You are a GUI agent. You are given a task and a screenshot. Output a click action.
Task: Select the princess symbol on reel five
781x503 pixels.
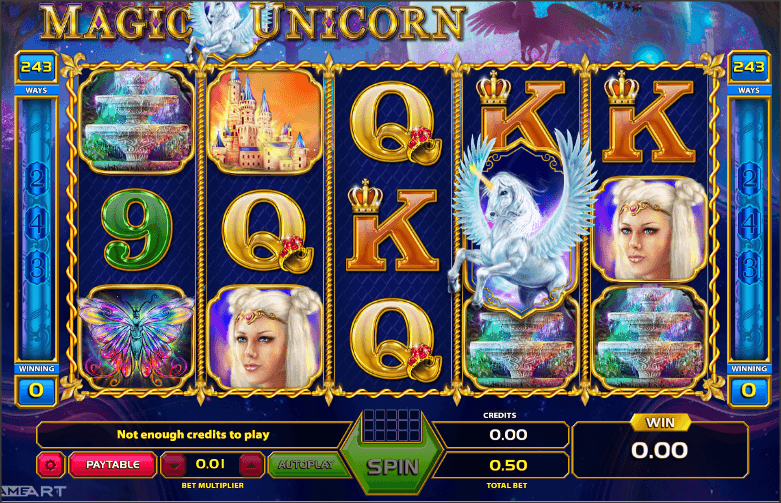(649, 230)
